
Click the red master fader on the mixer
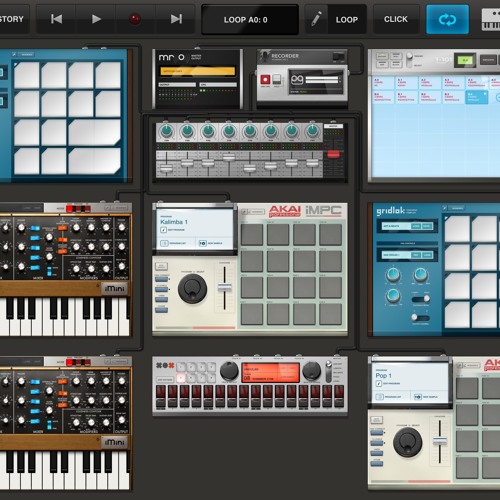[333, 154]
